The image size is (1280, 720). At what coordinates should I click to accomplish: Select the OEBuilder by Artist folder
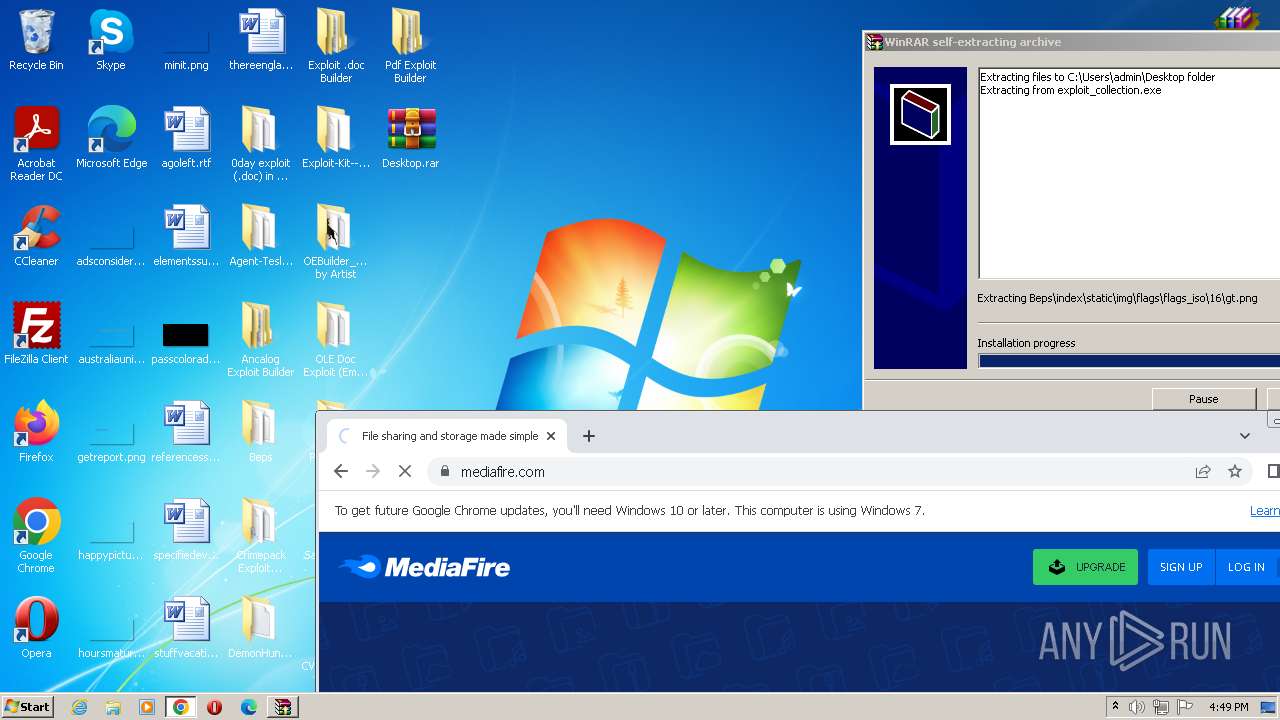pyautogui.click(x=335, y=241)
